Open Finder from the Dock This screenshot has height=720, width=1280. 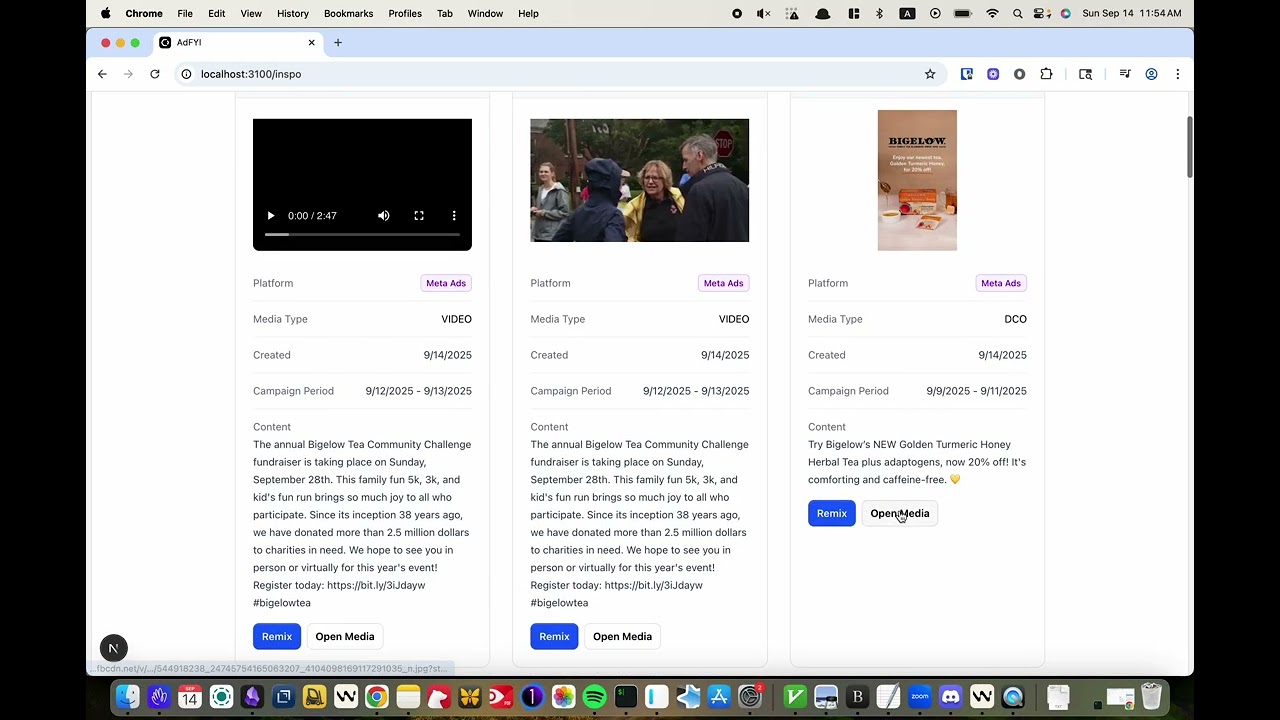pyautogui.click(x=127, y=697)
